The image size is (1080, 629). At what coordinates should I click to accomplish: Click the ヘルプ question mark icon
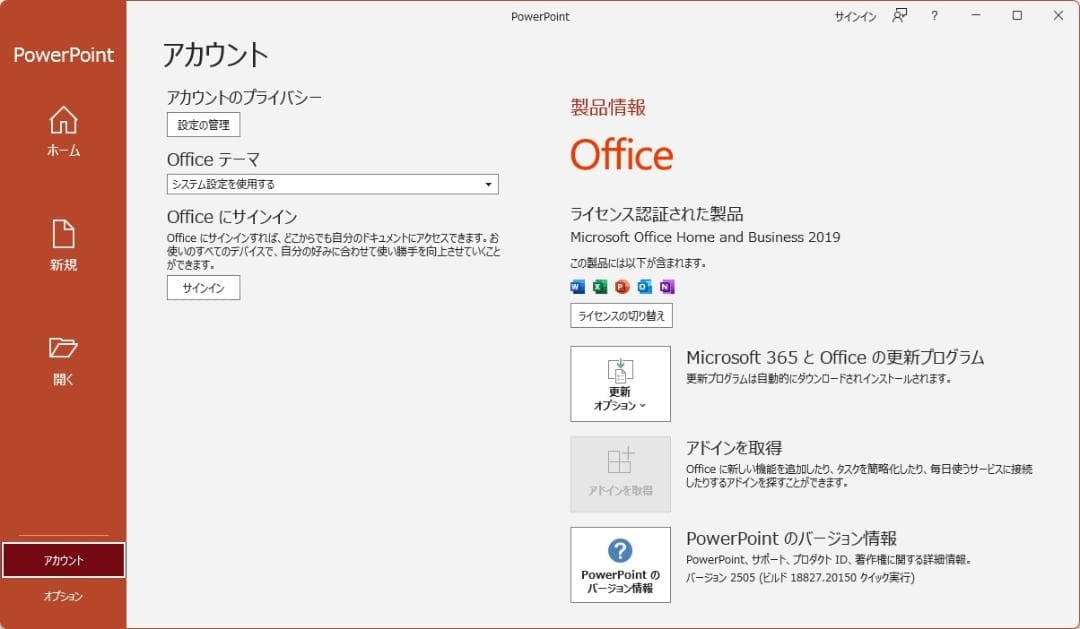pyautogui.click(x=933, y=16)
